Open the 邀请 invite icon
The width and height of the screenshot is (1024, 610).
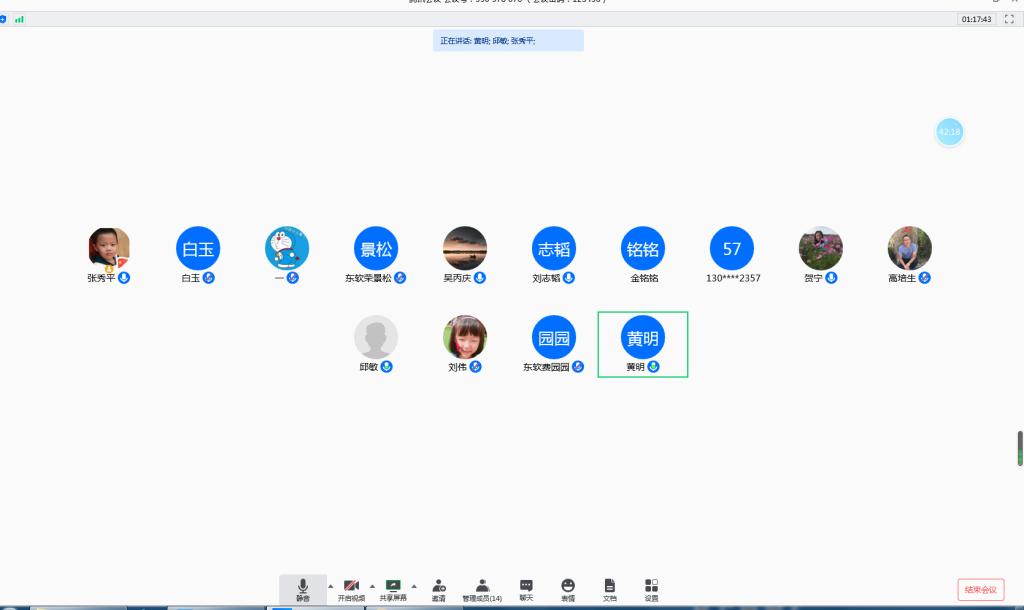(438, 589)
